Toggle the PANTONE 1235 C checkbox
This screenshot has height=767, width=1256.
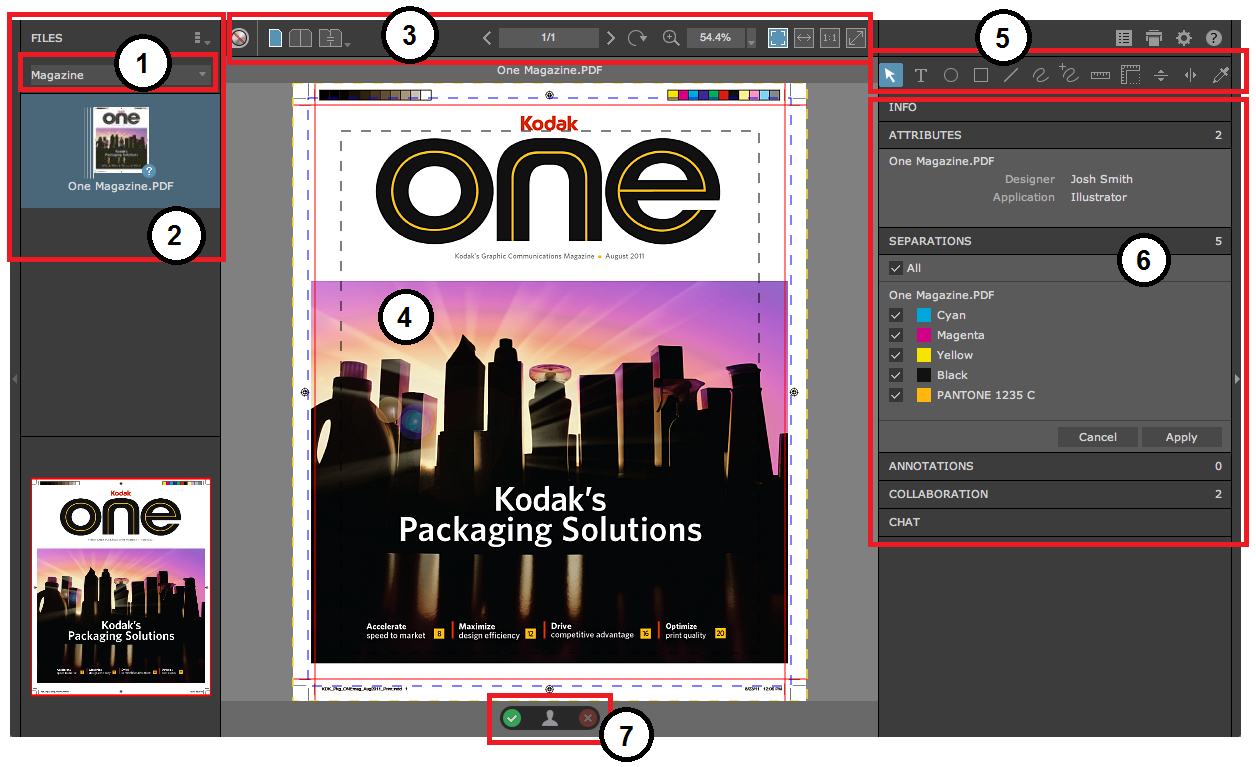(896, 395)
